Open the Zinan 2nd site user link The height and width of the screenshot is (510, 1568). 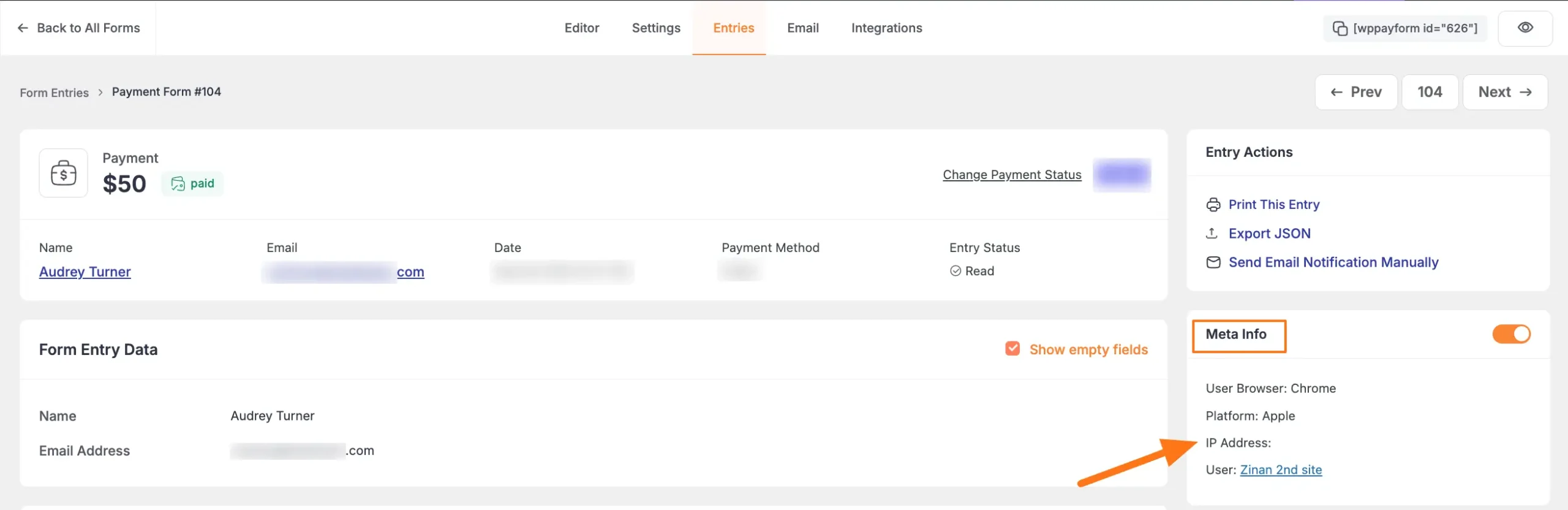[1281, 470]
